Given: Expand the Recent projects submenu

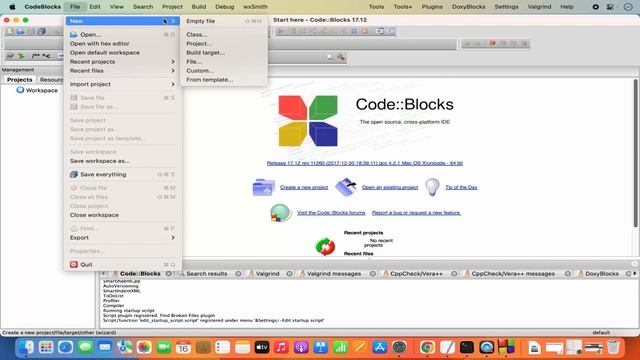Looking at the screenshot, I should point(122,62).
